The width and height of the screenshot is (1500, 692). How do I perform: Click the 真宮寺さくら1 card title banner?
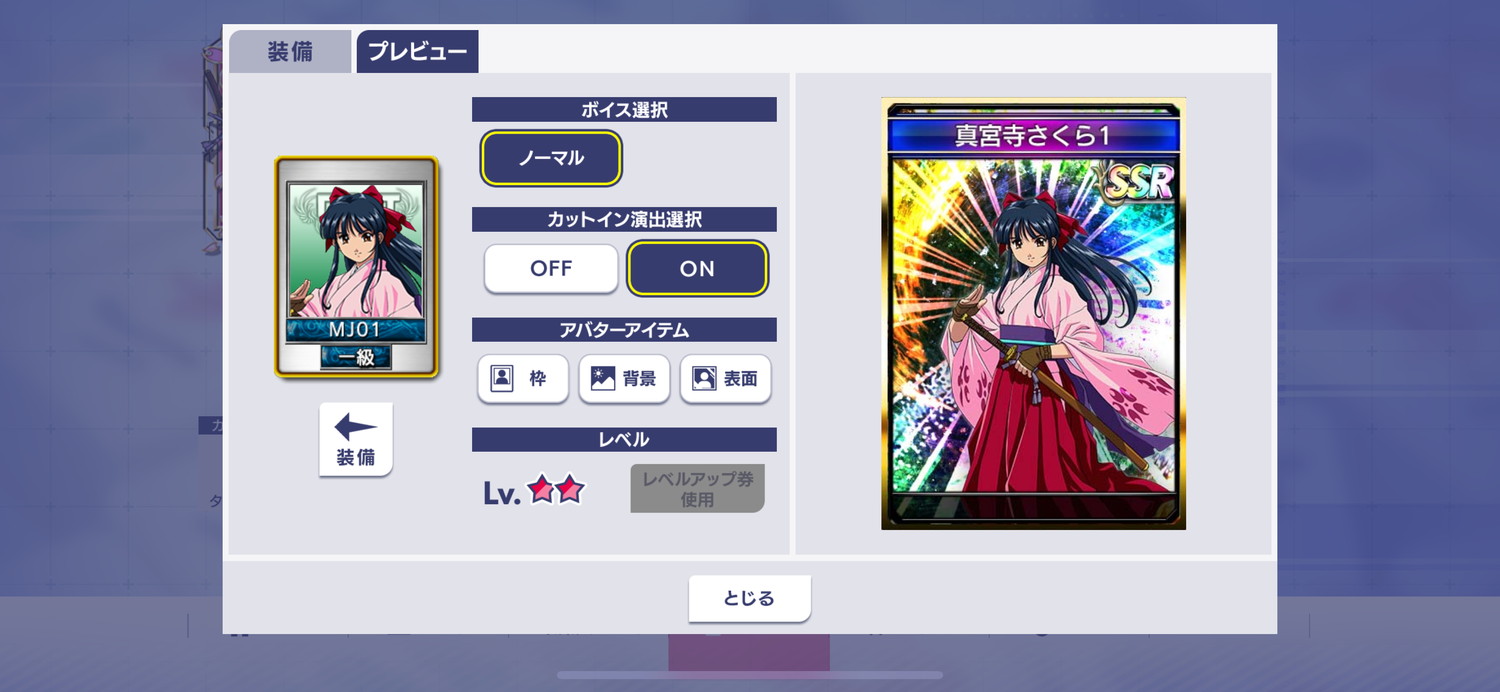pyautogui.click(x=1033, y=136)
